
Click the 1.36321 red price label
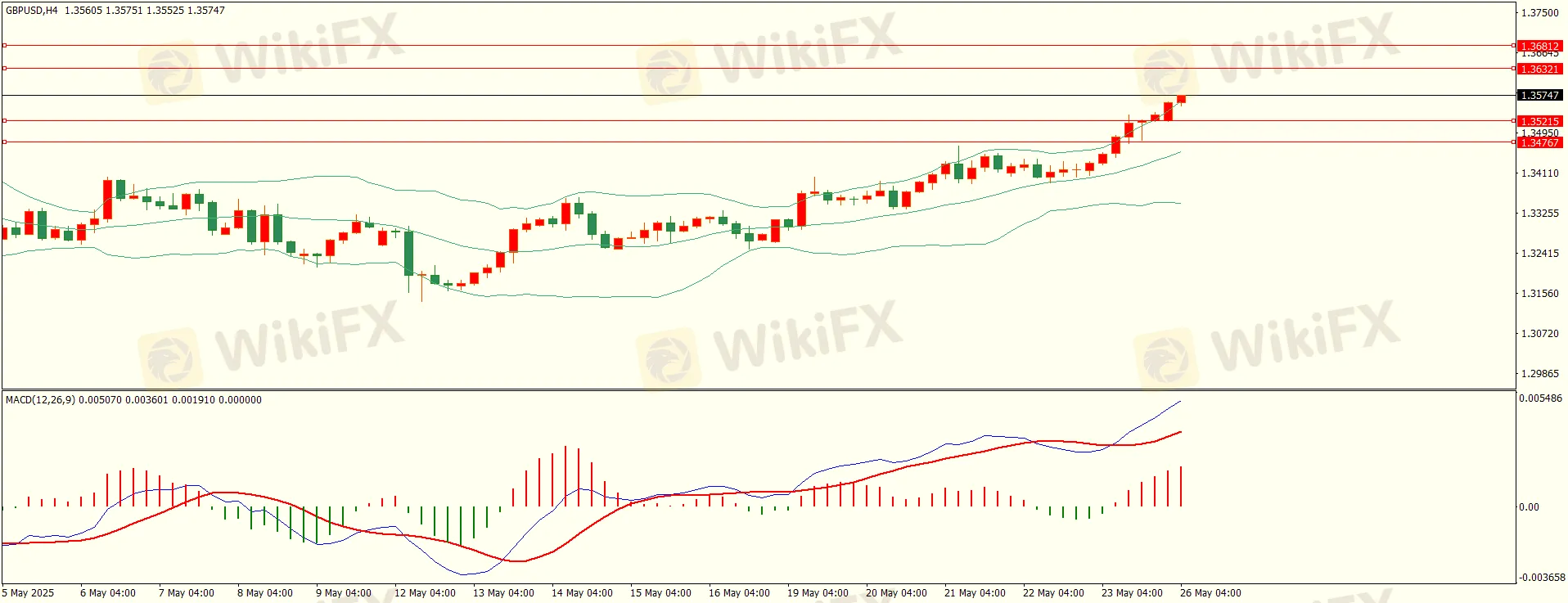coord(1539,69)
